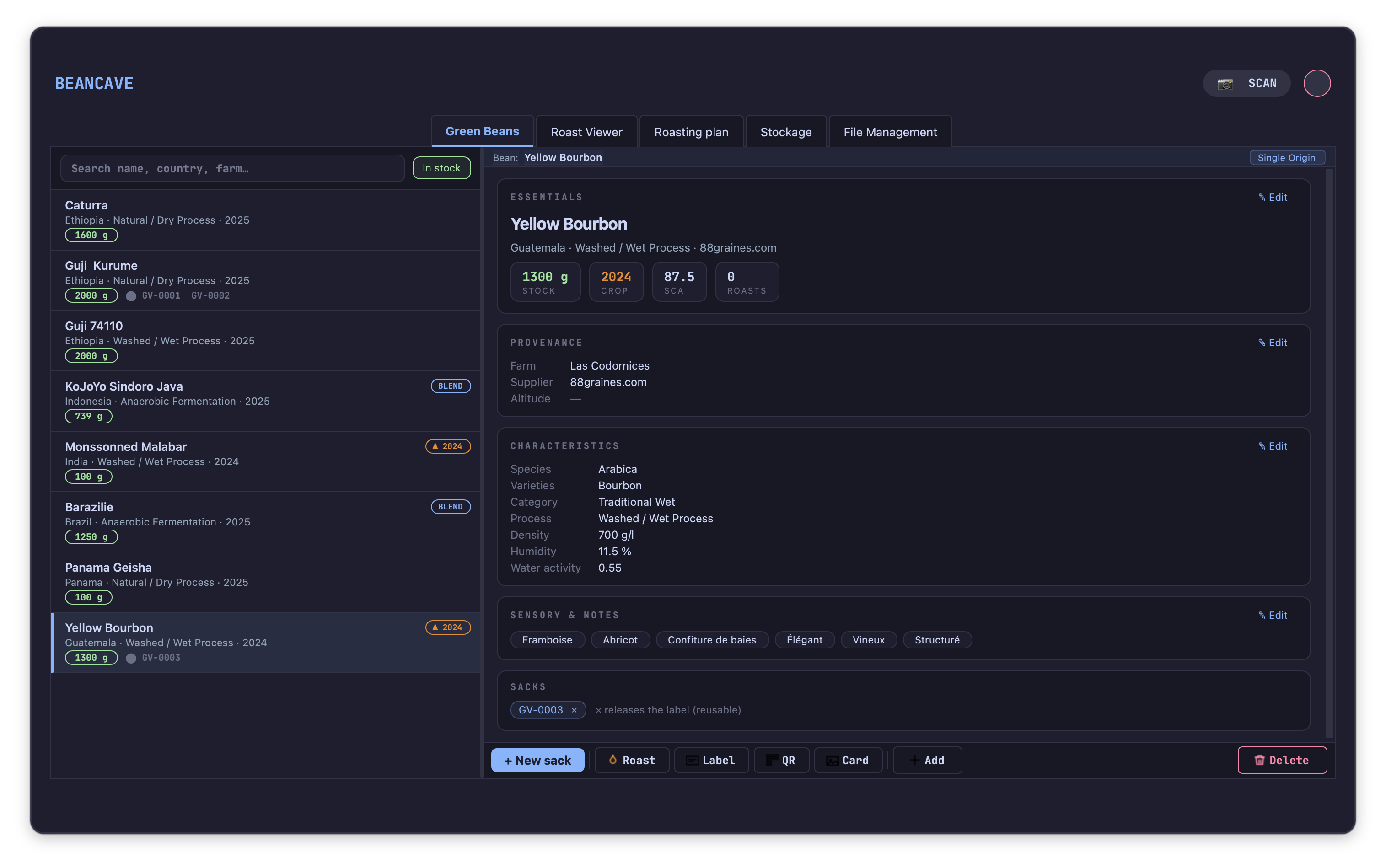Edit the Provenance section
This screenshot has width=1386, height=868.
(x=1272, y=342)
